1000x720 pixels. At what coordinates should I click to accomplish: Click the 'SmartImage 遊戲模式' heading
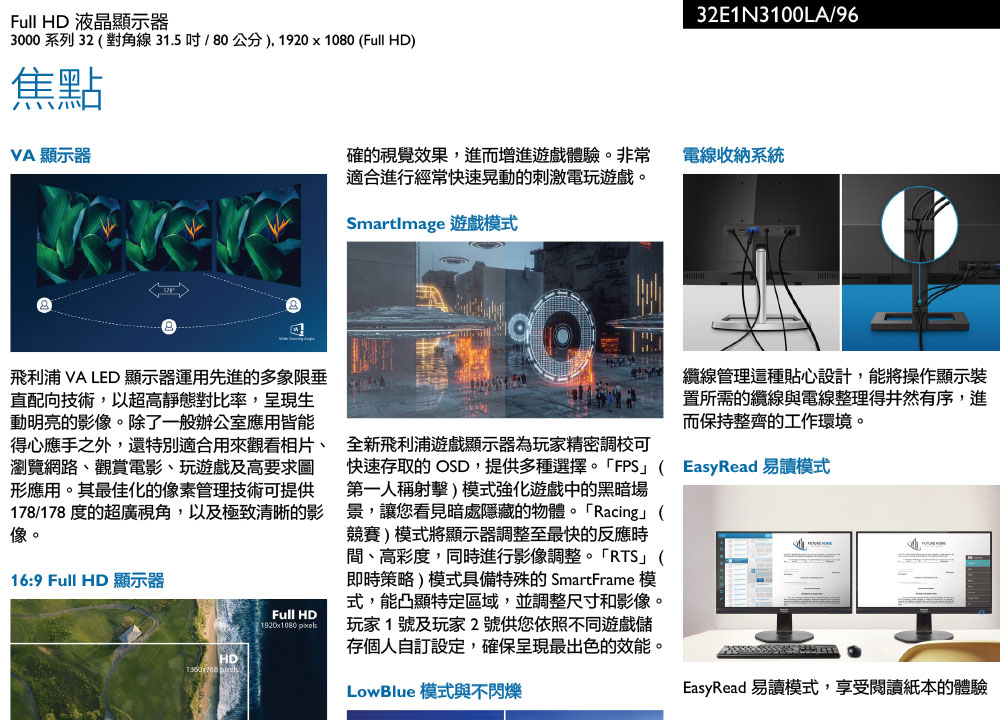pos(432,223)
